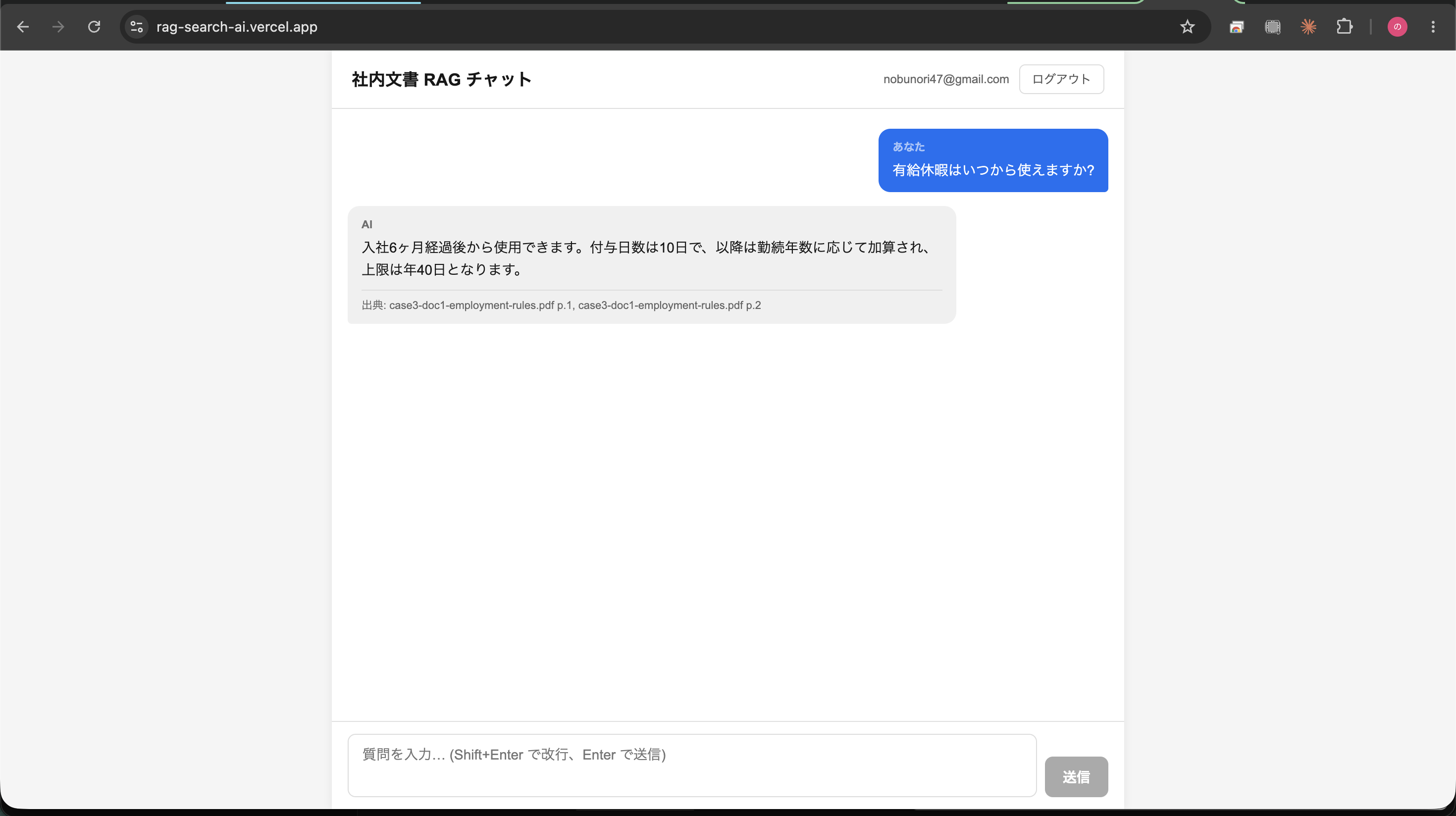Click the blue 有給休暇 user message bubble

click(992, 160)
